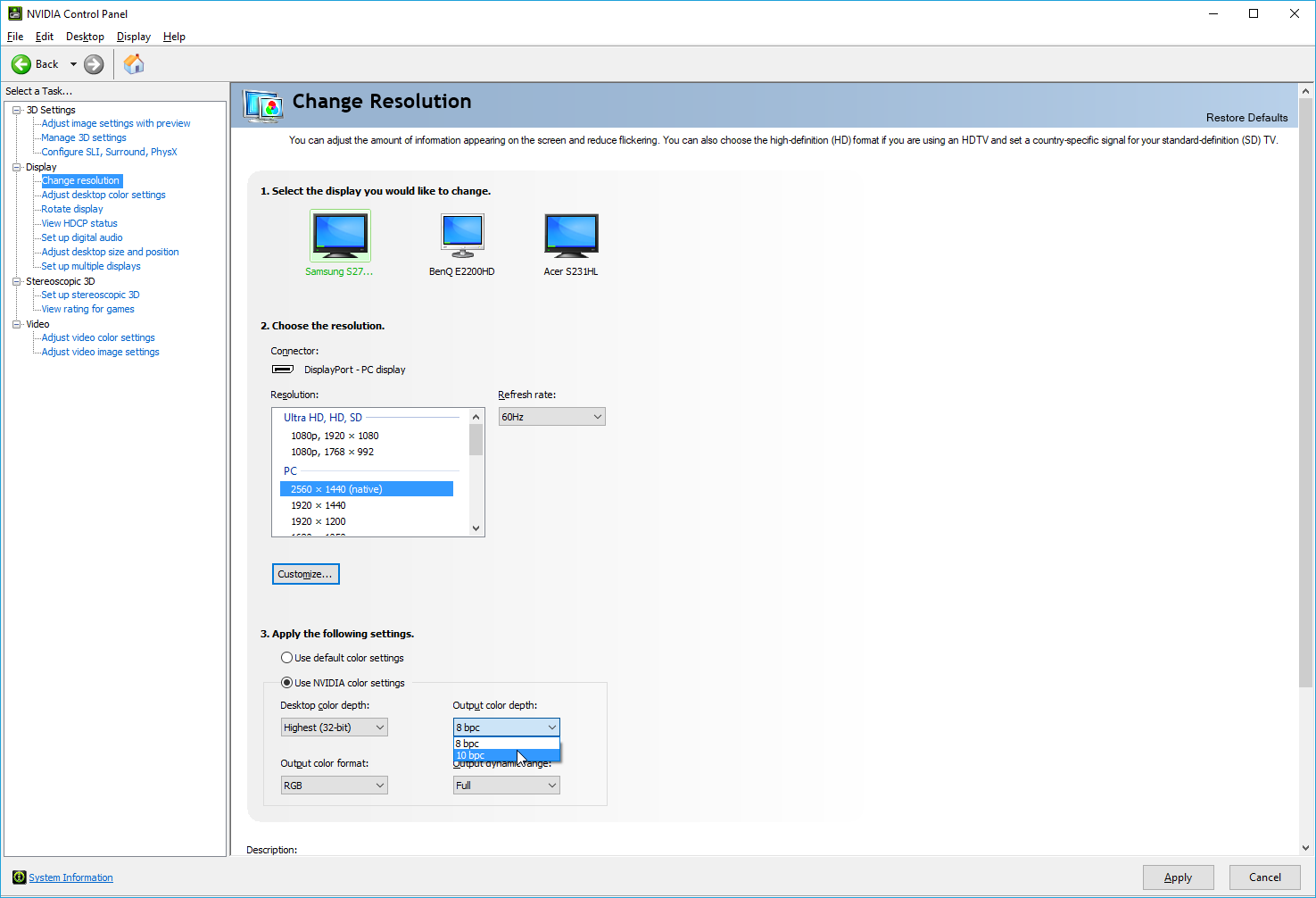The image size is (1316, 898).
Task: Open the Refresh rate dropdown
Action: coord(551,417)
